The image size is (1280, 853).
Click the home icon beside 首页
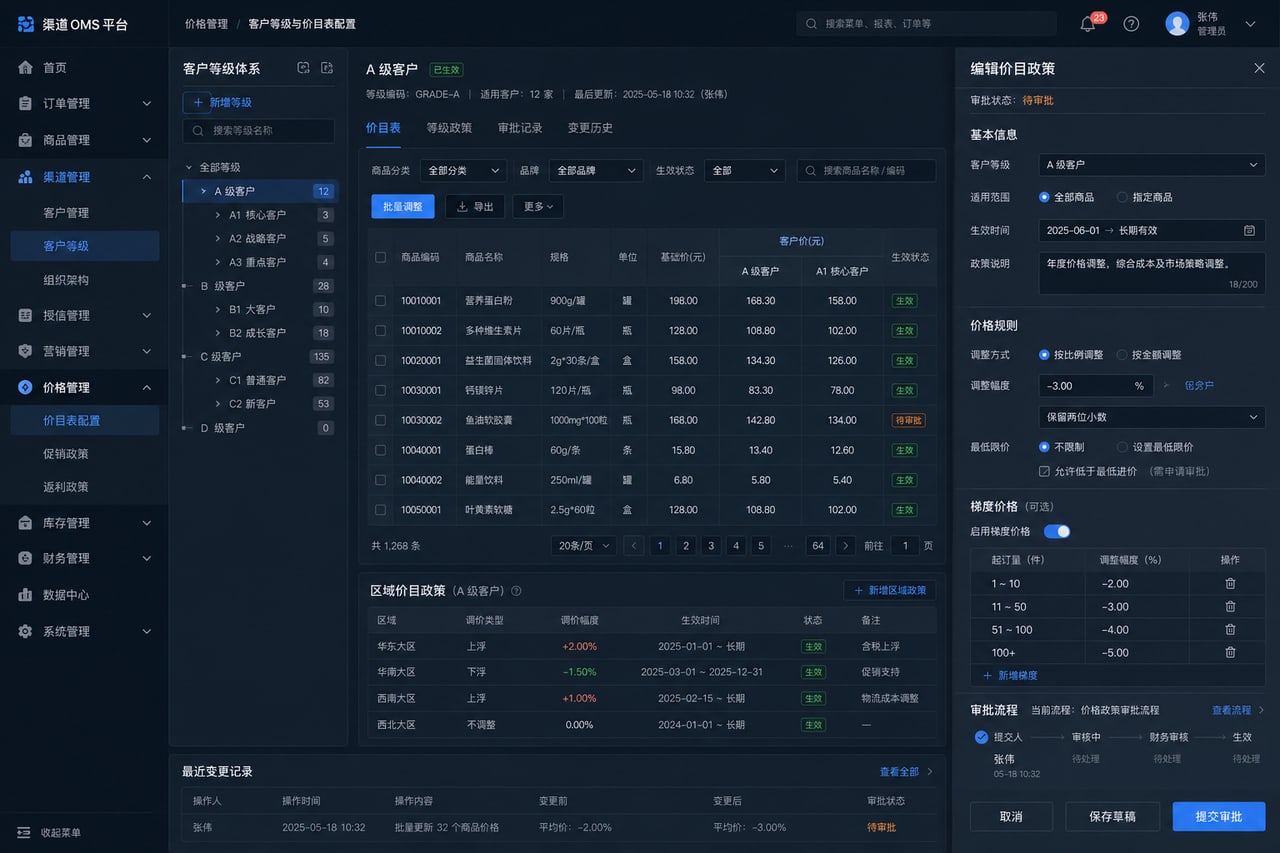pyautogui.click(x=26, y=67)
